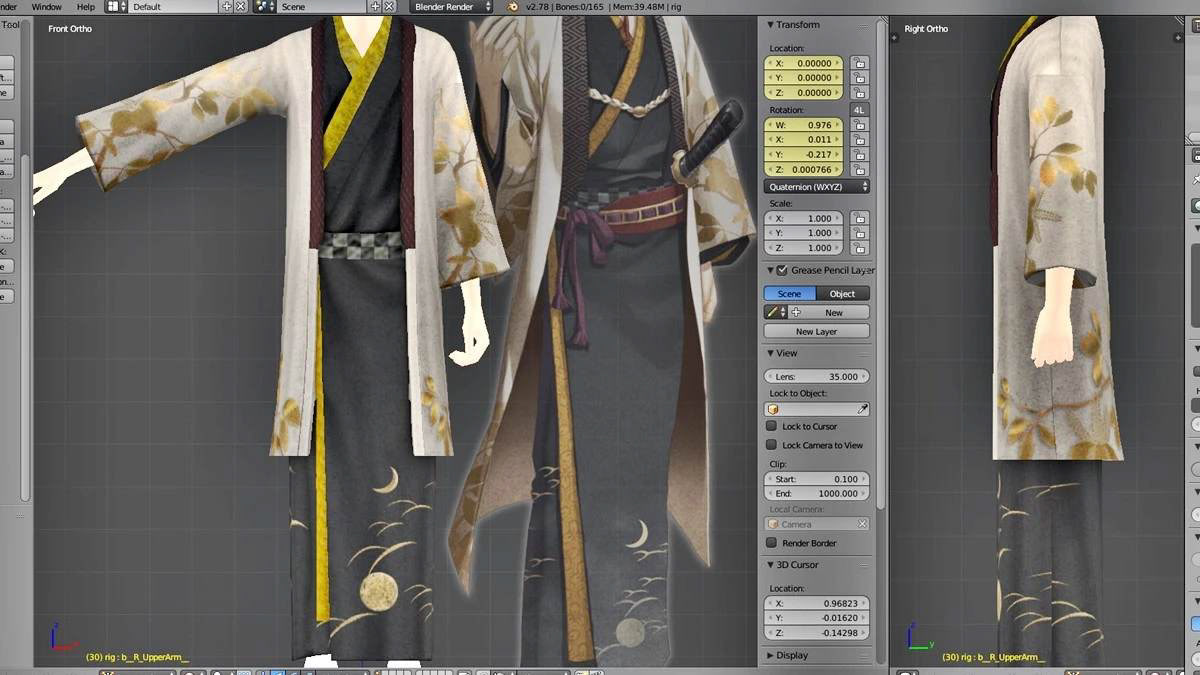
Task: Click the 3D Cursor X 0.96823 field
Action: pyautogui.click(x=817, y=603)
